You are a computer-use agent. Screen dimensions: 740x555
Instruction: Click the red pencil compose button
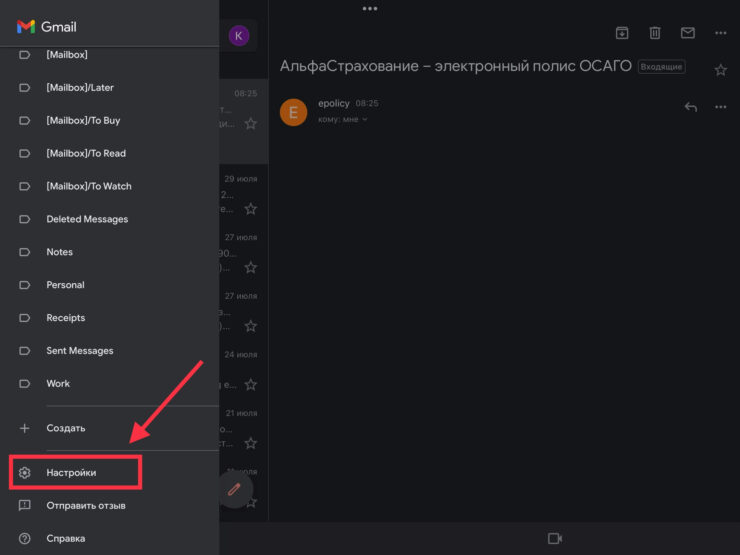click(235, 490)
